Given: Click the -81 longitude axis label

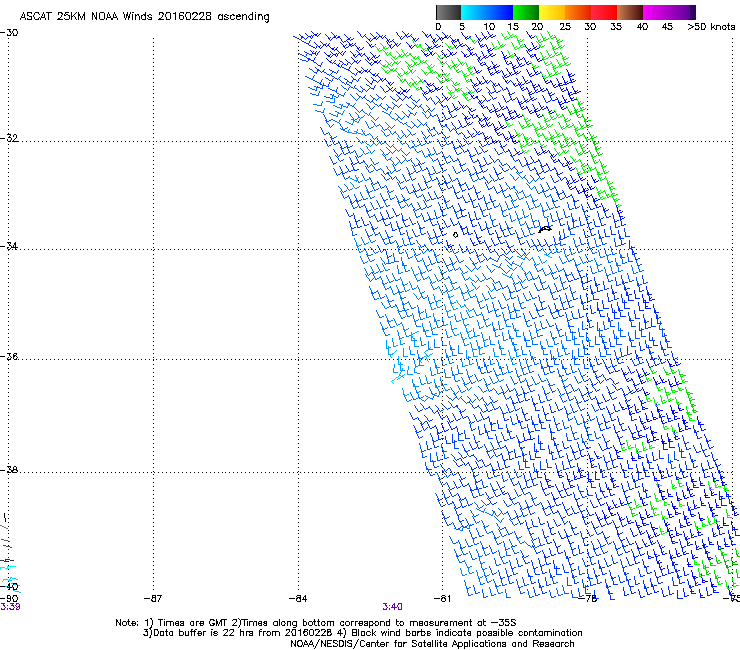Looking at the screenshot, I should 442,599.
